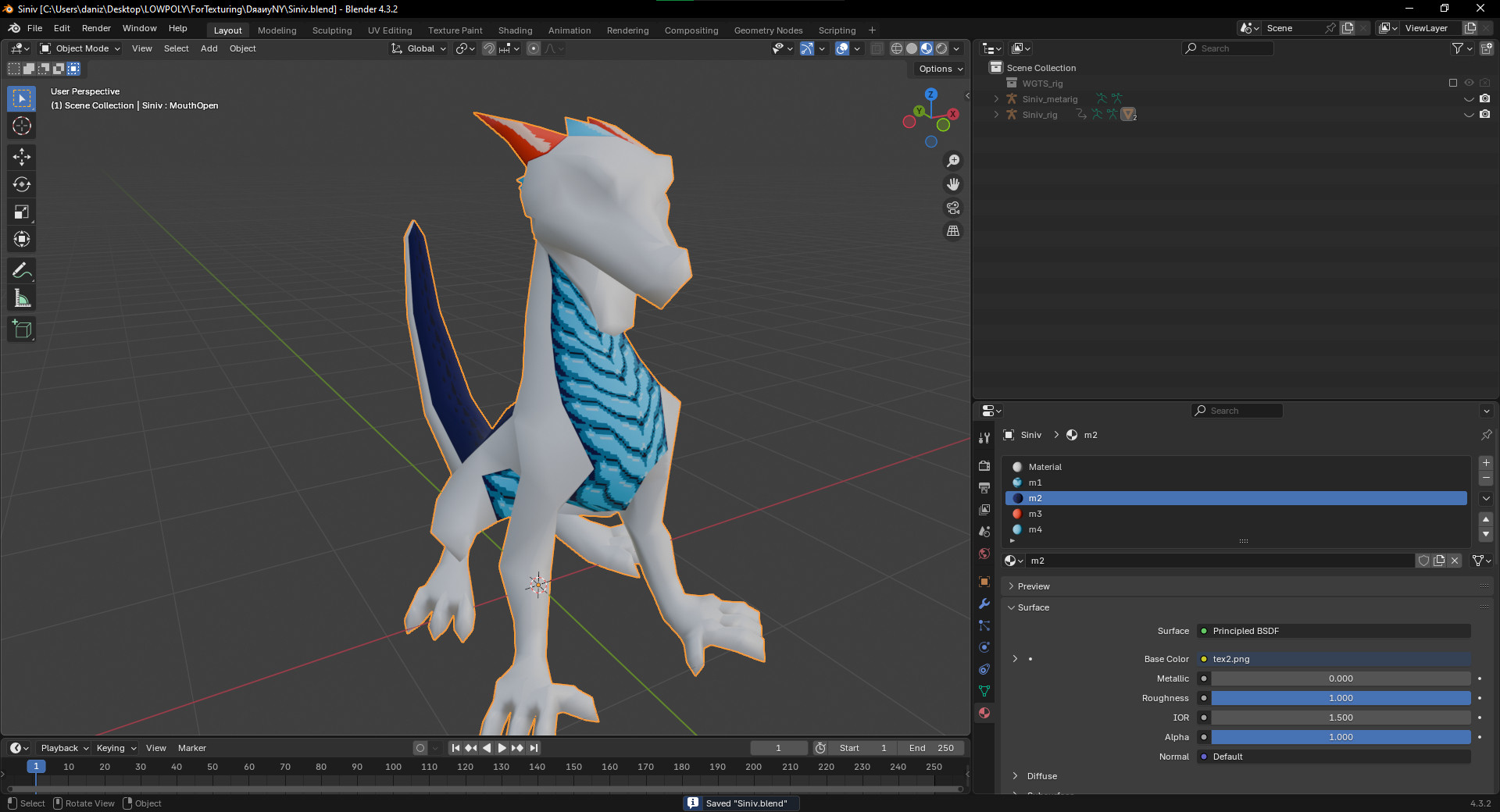Play the animation forward
The image size is (1500, 812).
click(502, 748)
